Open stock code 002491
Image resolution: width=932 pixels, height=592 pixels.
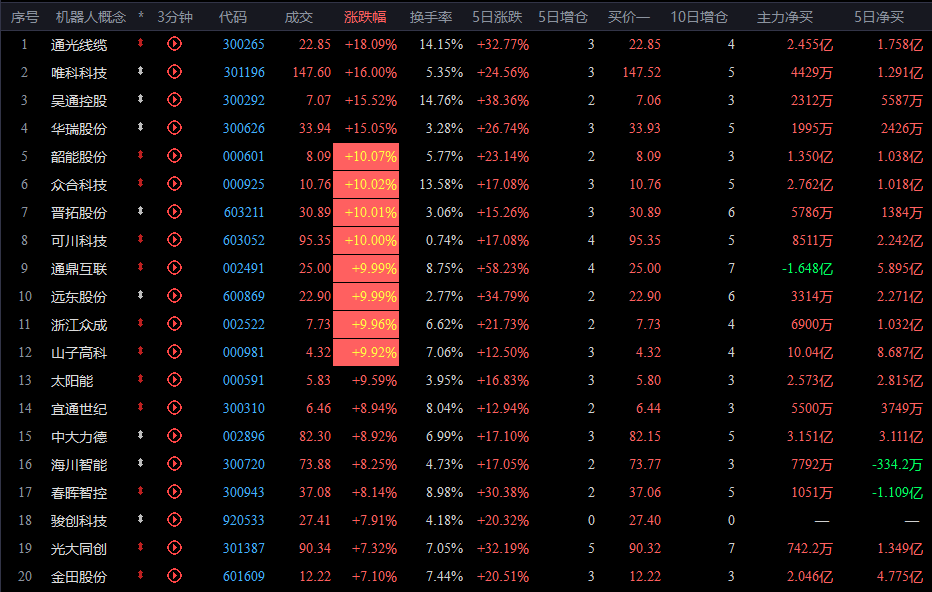coord(244,268)
